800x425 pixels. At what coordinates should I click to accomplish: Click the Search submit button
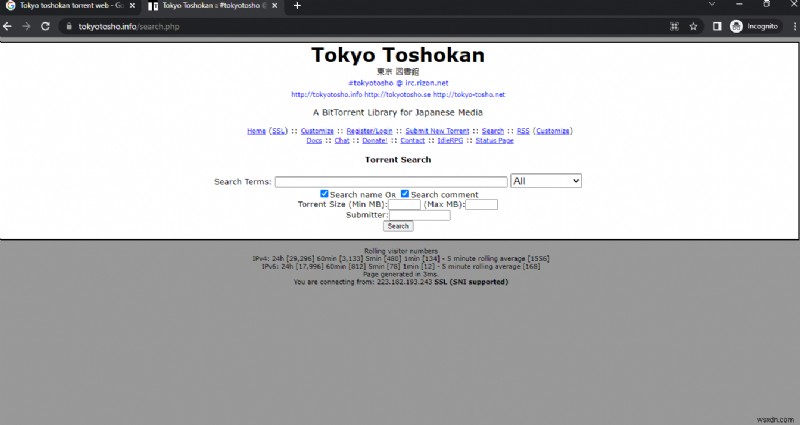(398, 226)
